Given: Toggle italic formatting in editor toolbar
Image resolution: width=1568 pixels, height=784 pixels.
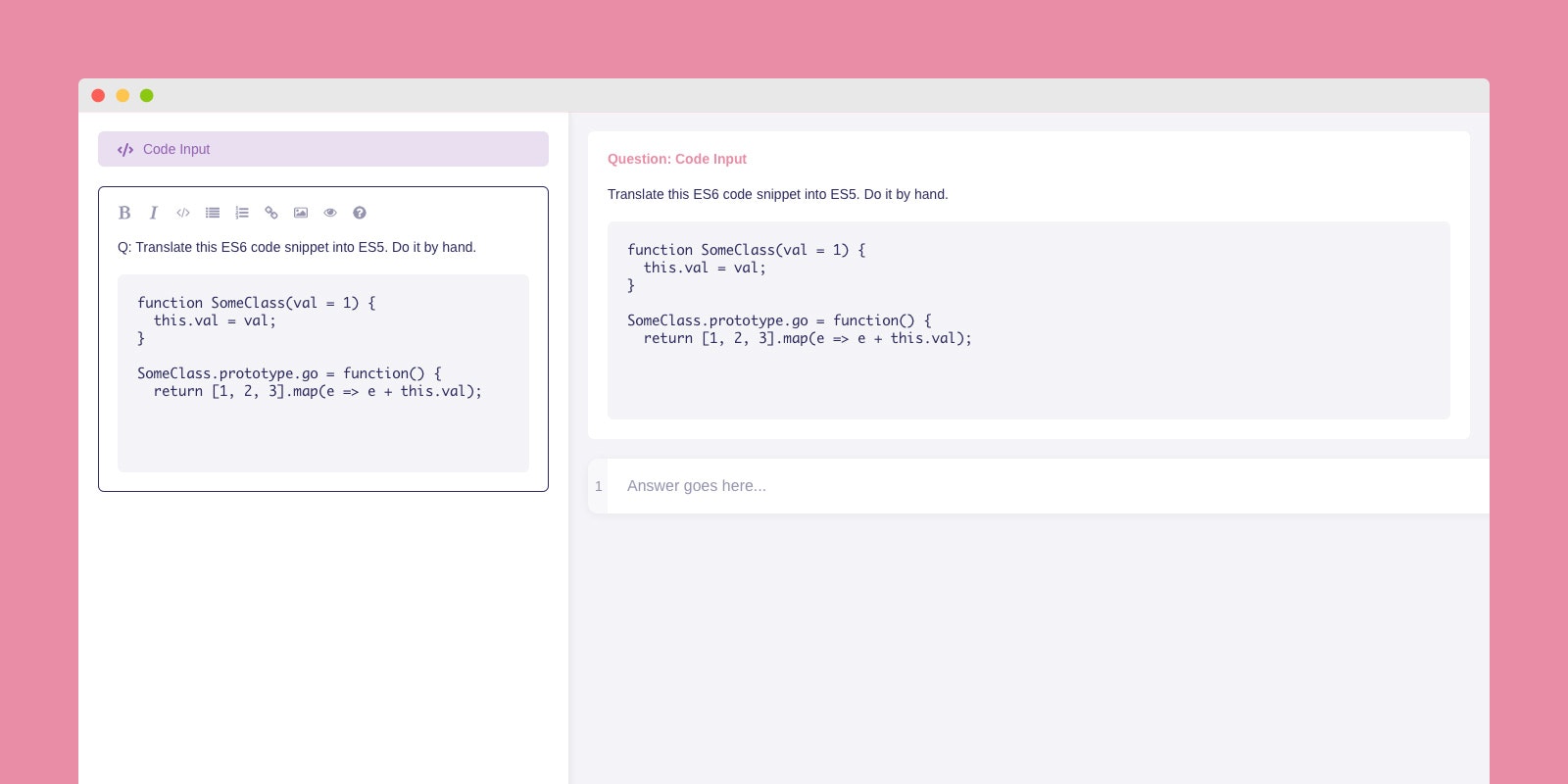Looking at the screenshot, I should pos(154,213).
